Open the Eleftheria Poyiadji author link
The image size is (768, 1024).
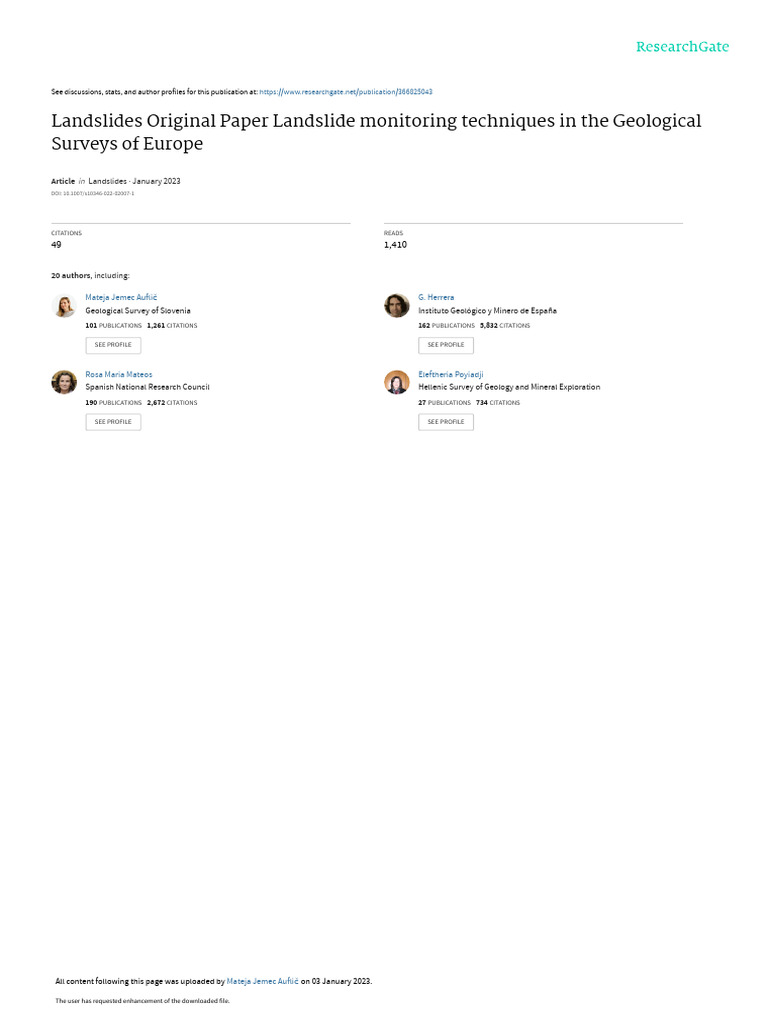(x=451, y=374)
